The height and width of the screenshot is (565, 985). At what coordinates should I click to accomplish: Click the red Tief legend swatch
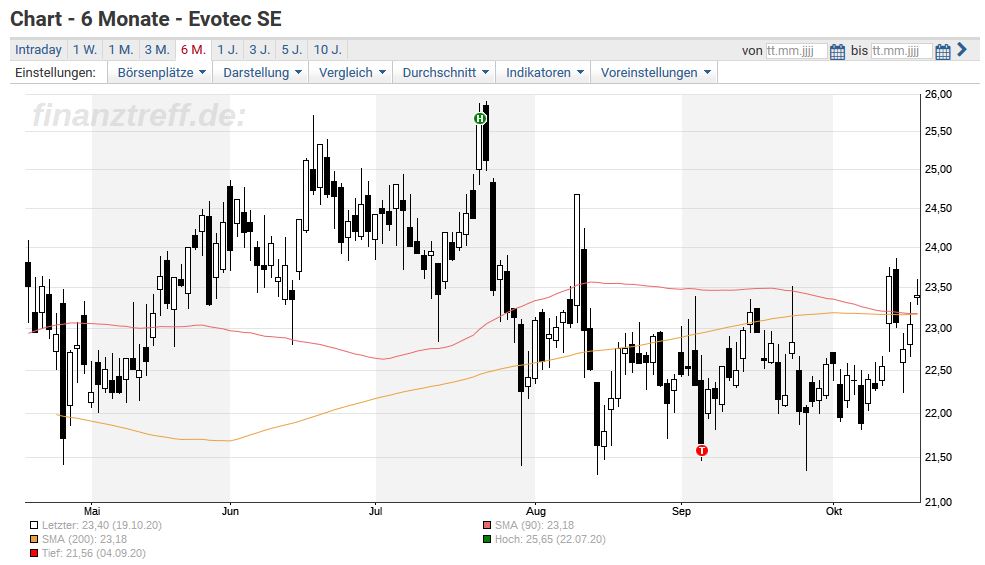pos(34,553)
